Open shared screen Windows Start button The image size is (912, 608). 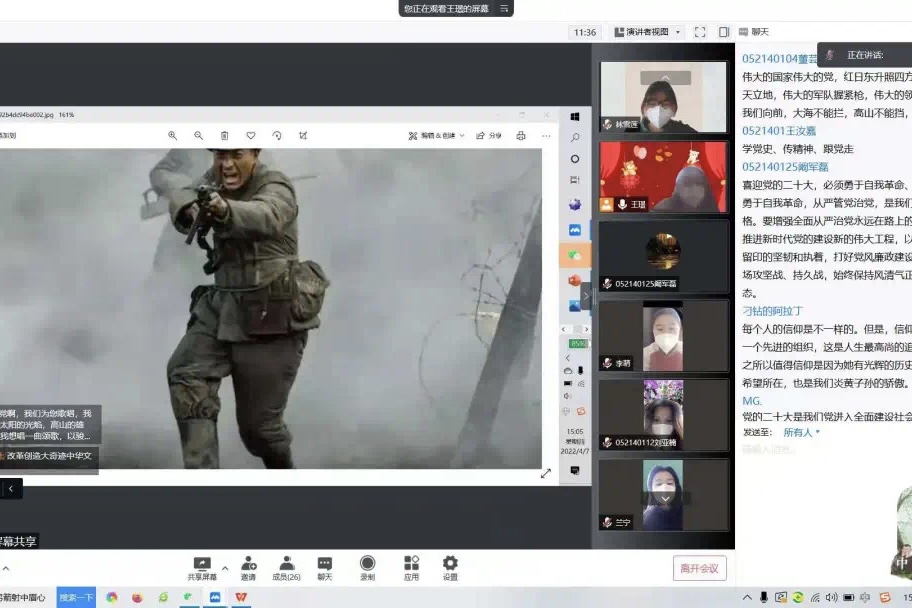575,117
